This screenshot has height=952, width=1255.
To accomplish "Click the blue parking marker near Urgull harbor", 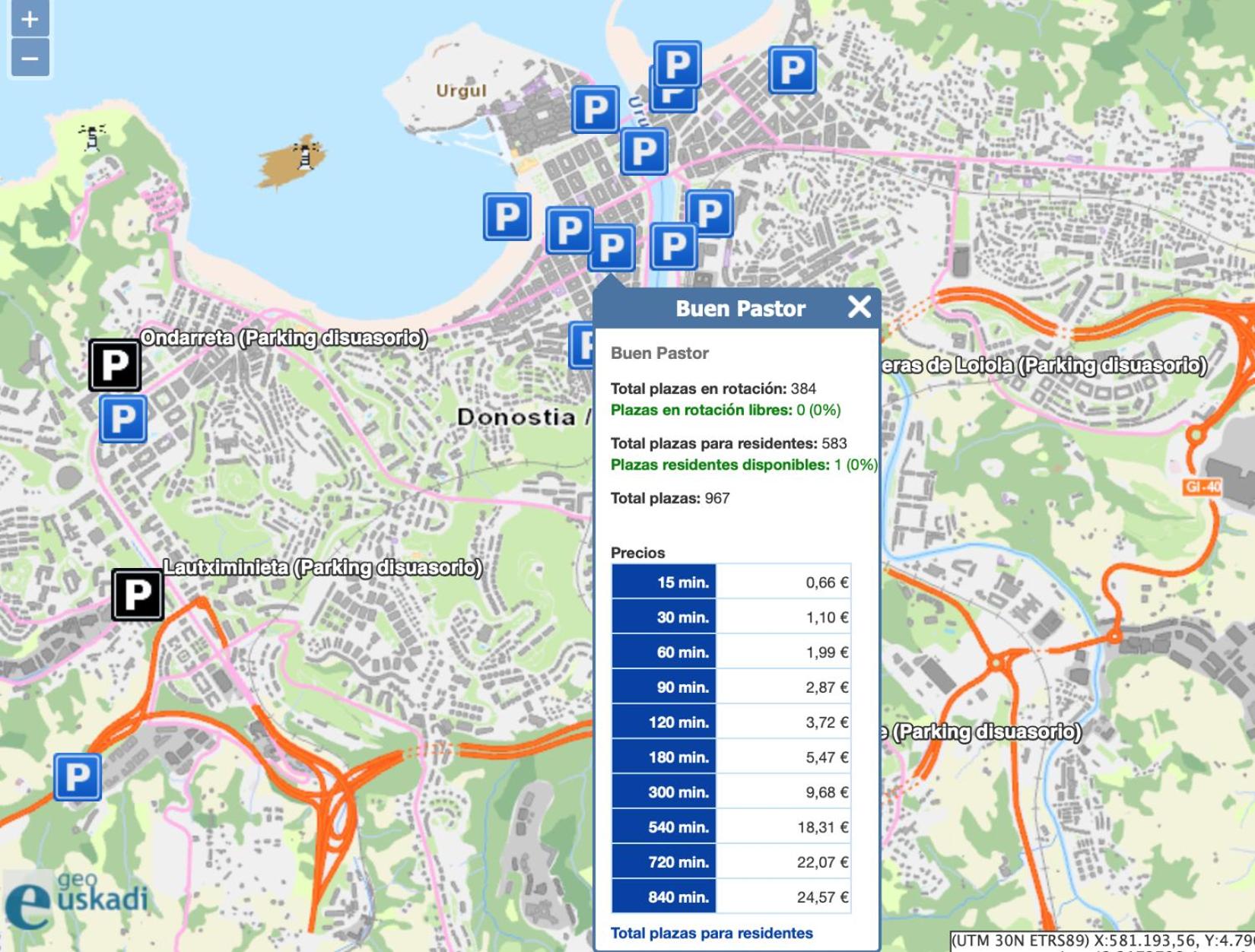I will pos(596,110).
